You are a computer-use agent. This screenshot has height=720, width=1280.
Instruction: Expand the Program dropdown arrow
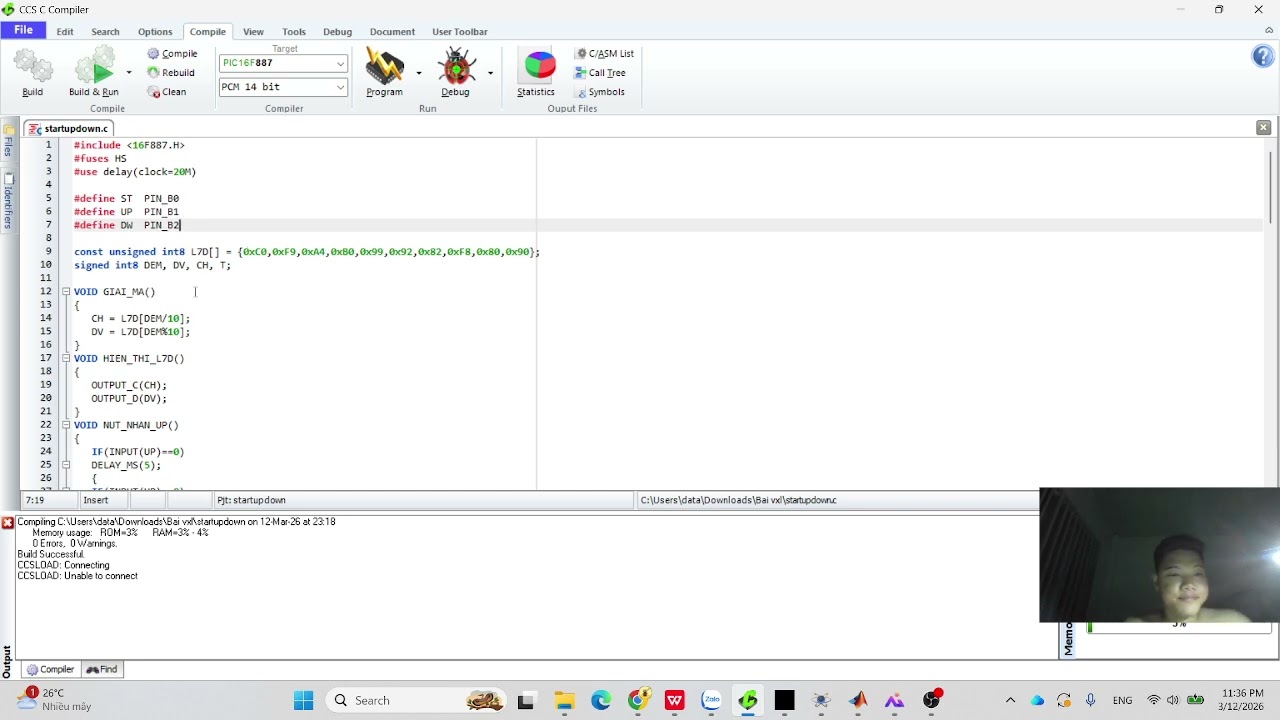tap(418, 72)
